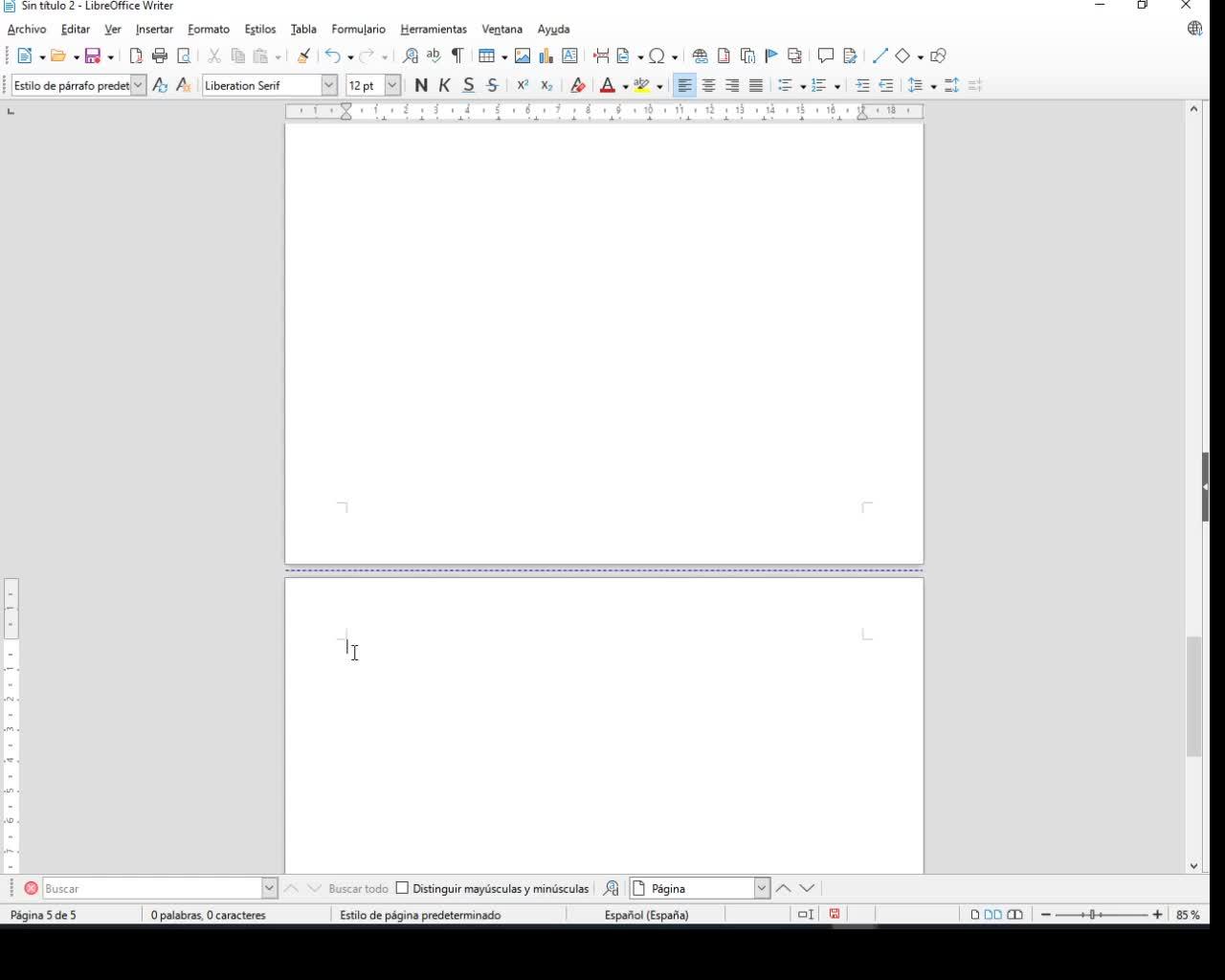This screenshot has height=980, width=1225.
Task: Toggle bold formatting N button
Action: (x=421, y=86)
